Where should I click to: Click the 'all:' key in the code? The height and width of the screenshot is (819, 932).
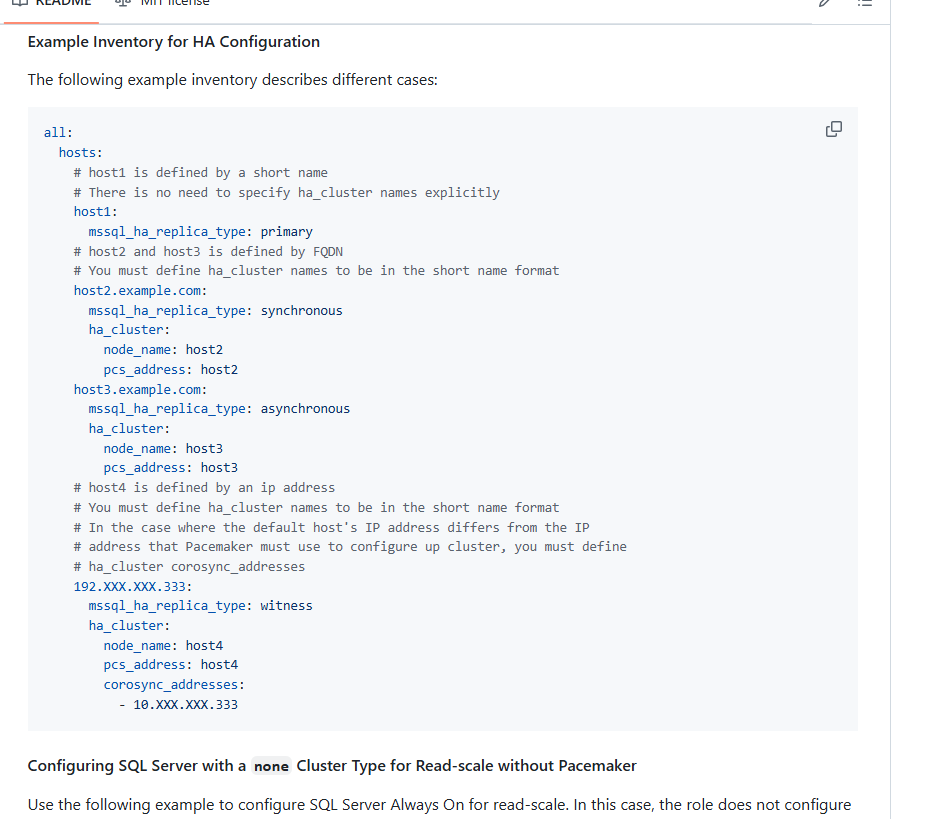58,133
